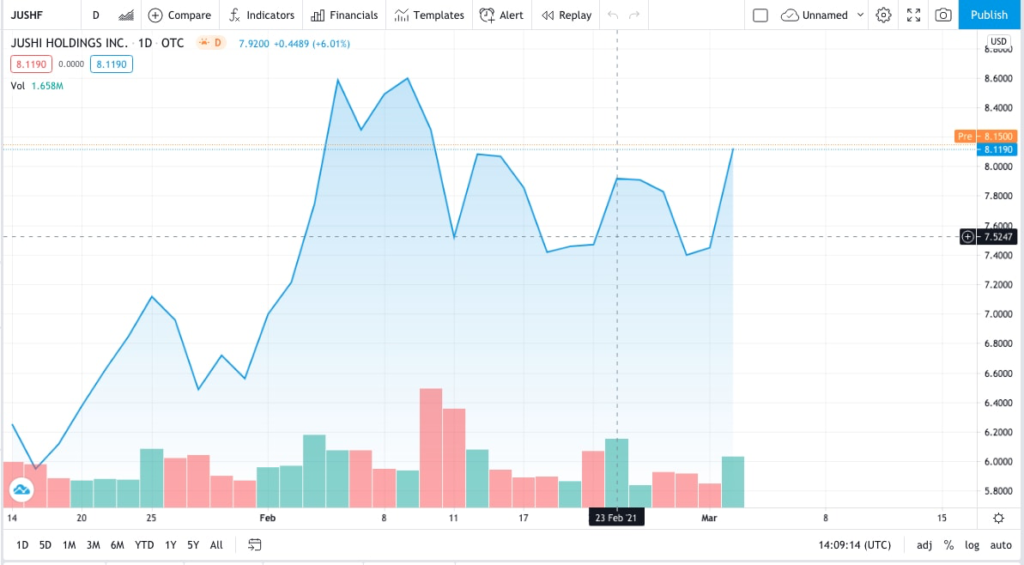This screenshot has height=565, width=1024.
Task: Click the Publish button
Action: [989, 14]
